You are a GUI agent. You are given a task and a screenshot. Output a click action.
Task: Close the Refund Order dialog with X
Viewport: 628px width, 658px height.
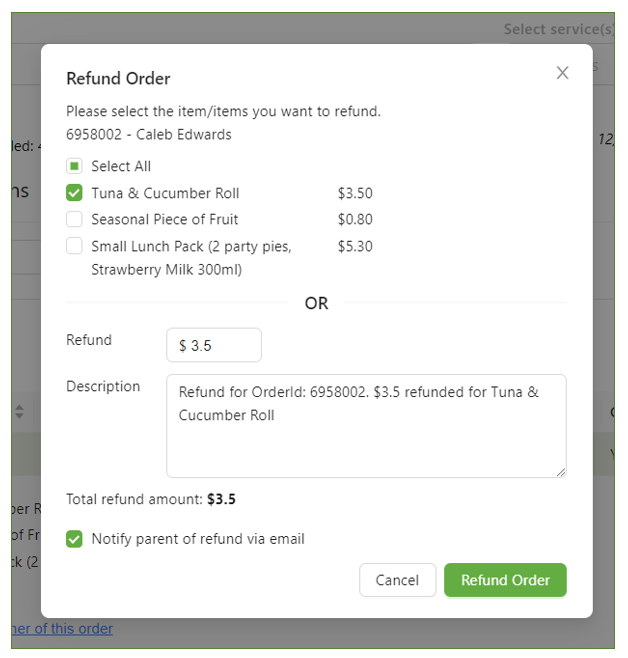pos(562,73)
